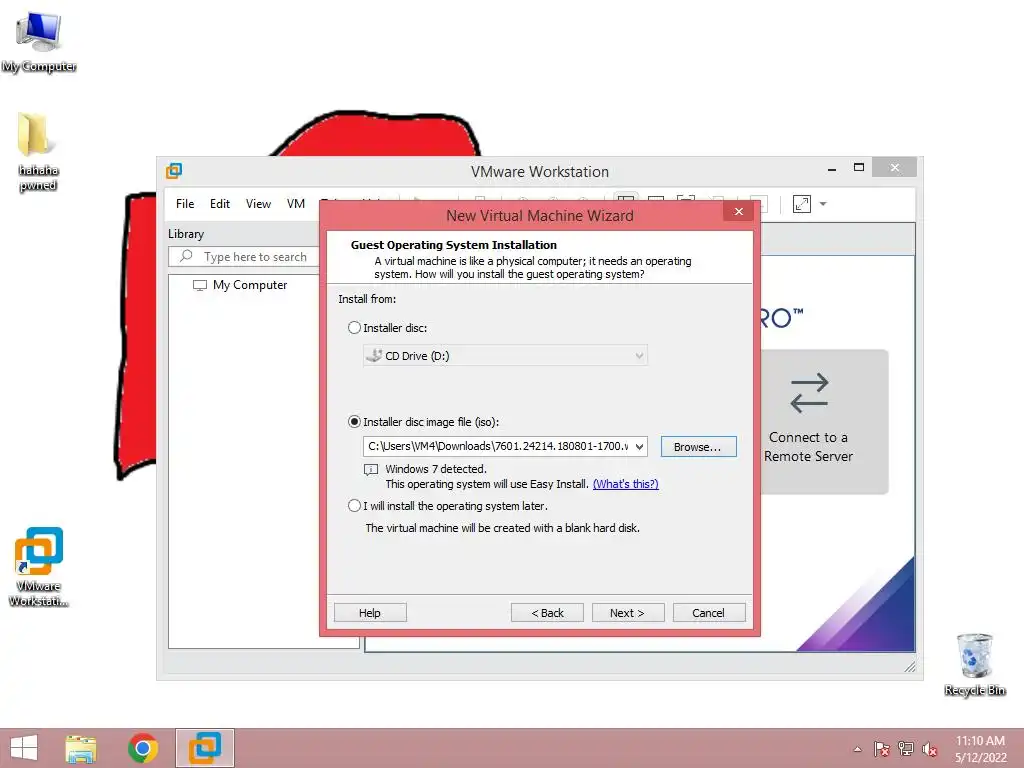Open the View menu in VMware
The width and height of the screenshot is (1024, 768).
coord(258,204)
